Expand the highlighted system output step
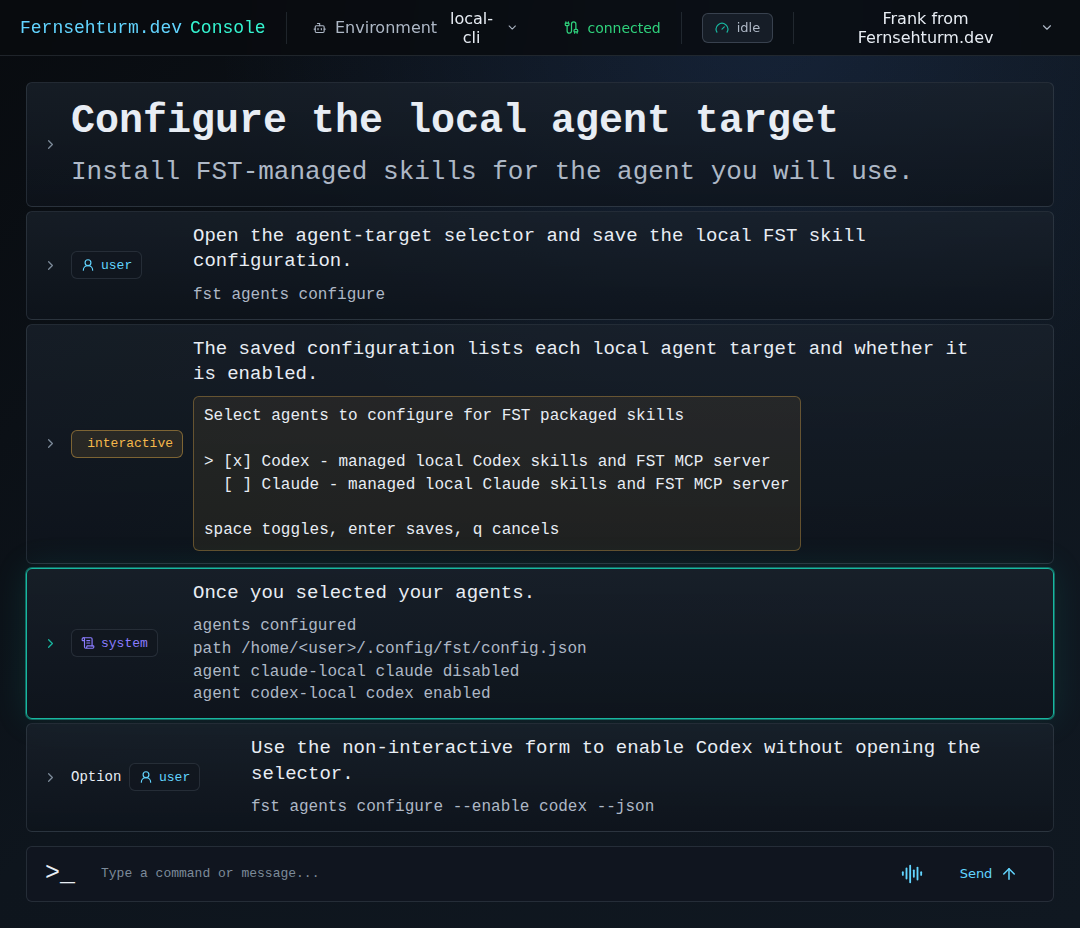The image size is (1080, 928). [x=50, y=643]
